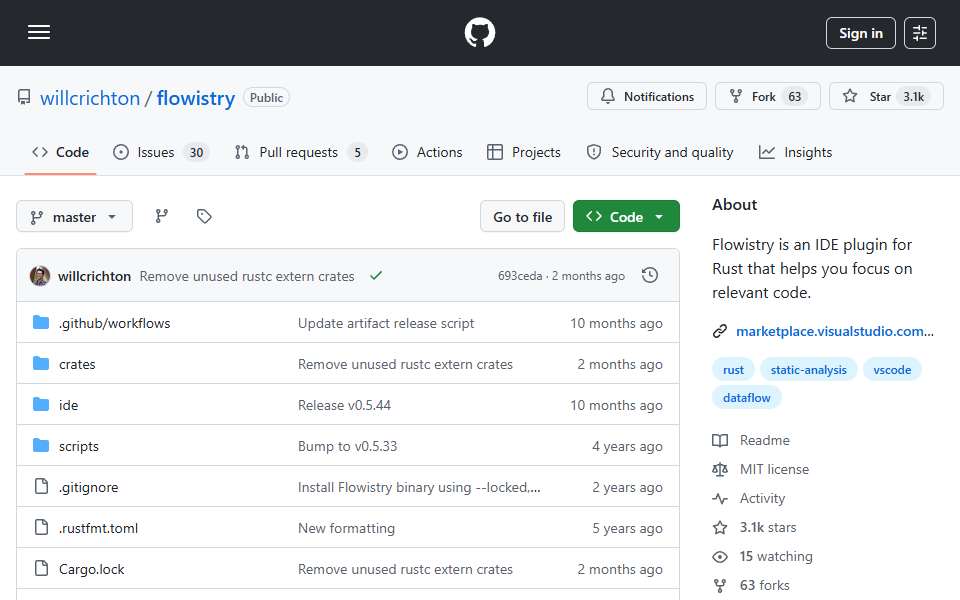The width and height of the screenshot is (960, 600).
Task: Open the Readme link text
Action: point(764,440)
